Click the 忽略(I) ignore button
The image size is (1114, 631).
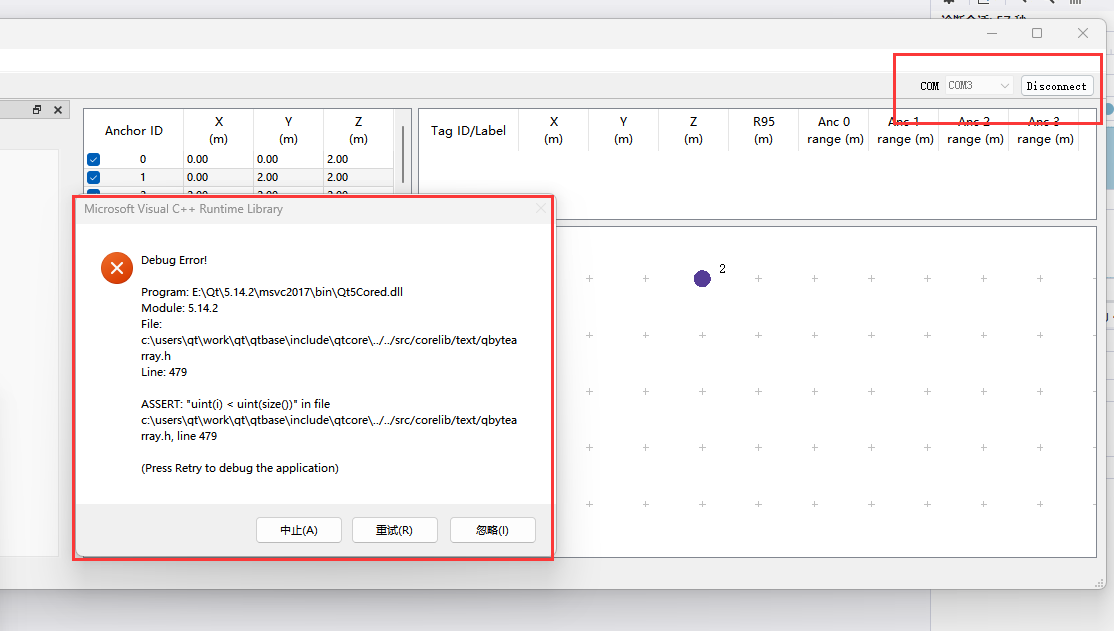492,530
